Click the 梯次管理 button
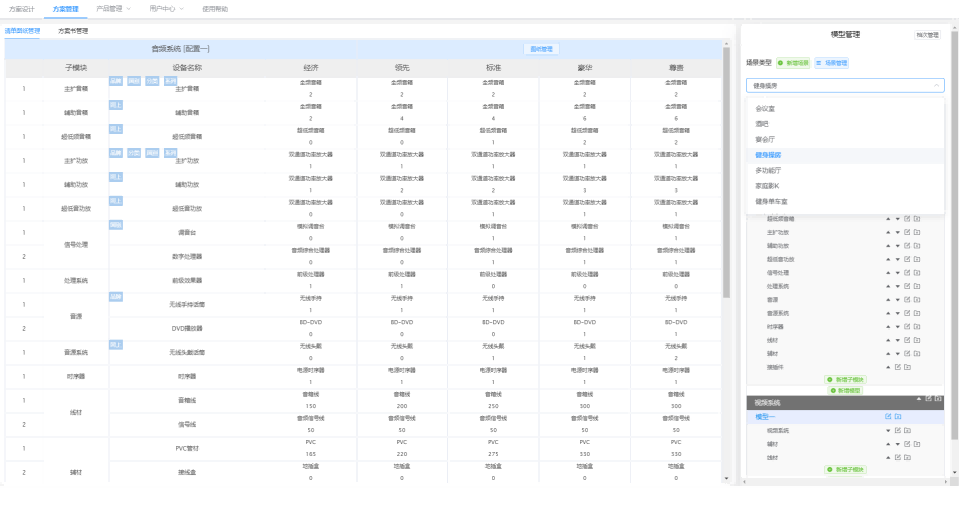This screenshot has width=959, height=508. pos(927,35)
